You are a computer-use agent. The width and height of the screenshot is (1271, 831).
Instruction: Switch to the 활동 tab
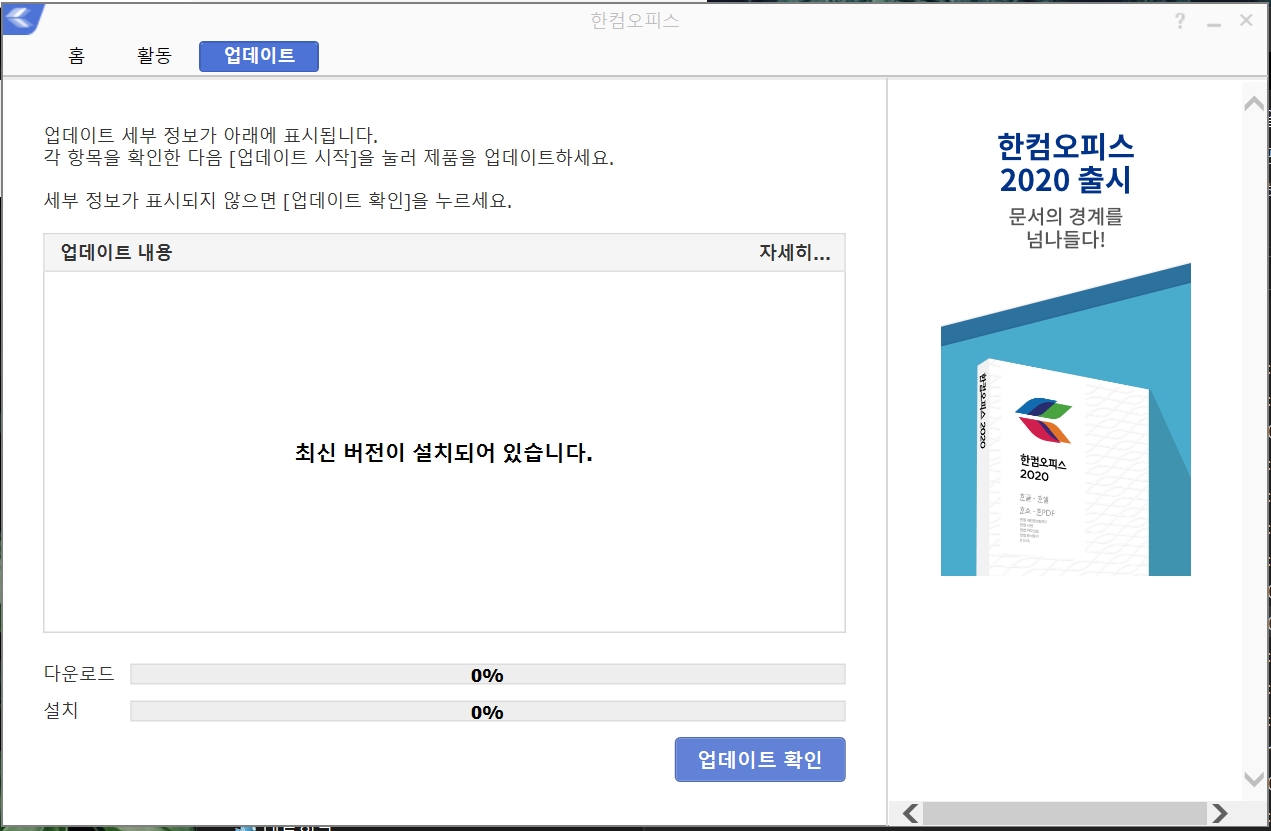pos(154,56)
